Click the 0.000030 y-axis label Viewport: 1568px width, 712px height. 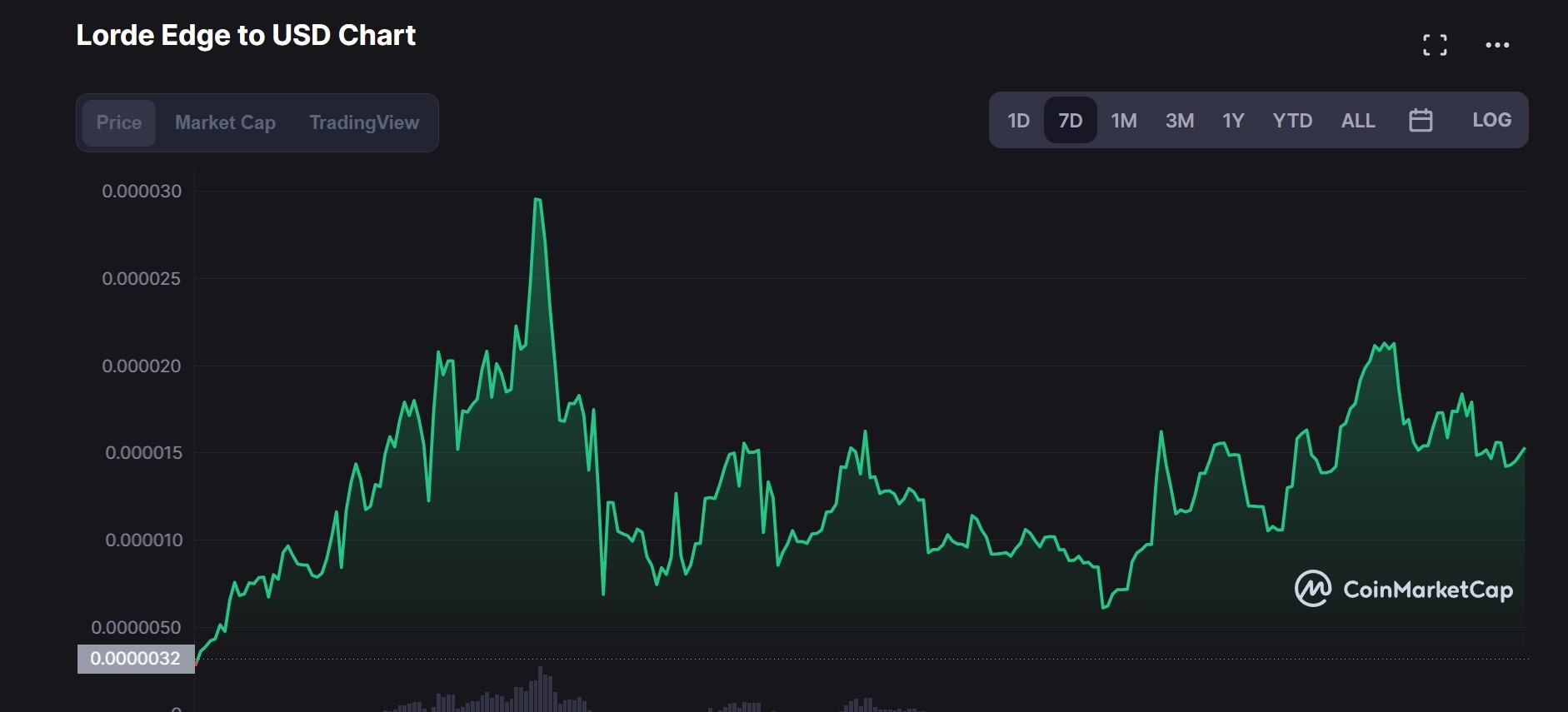point(142,192)
